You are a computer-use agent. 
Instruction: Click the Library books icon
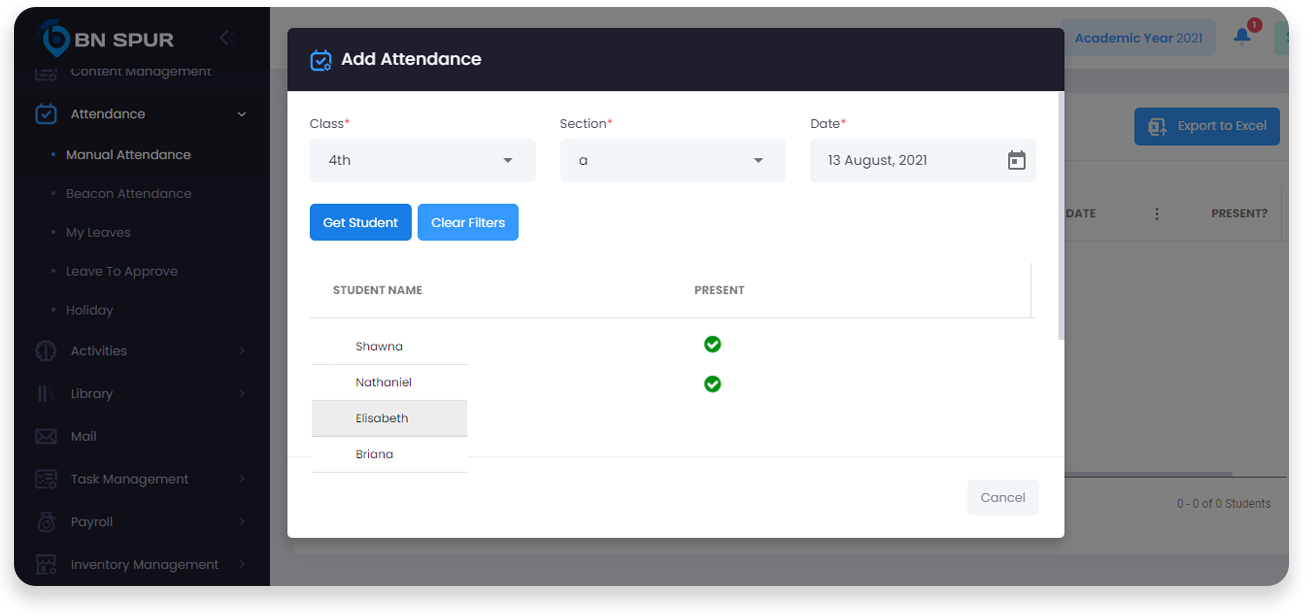point(46,394)
